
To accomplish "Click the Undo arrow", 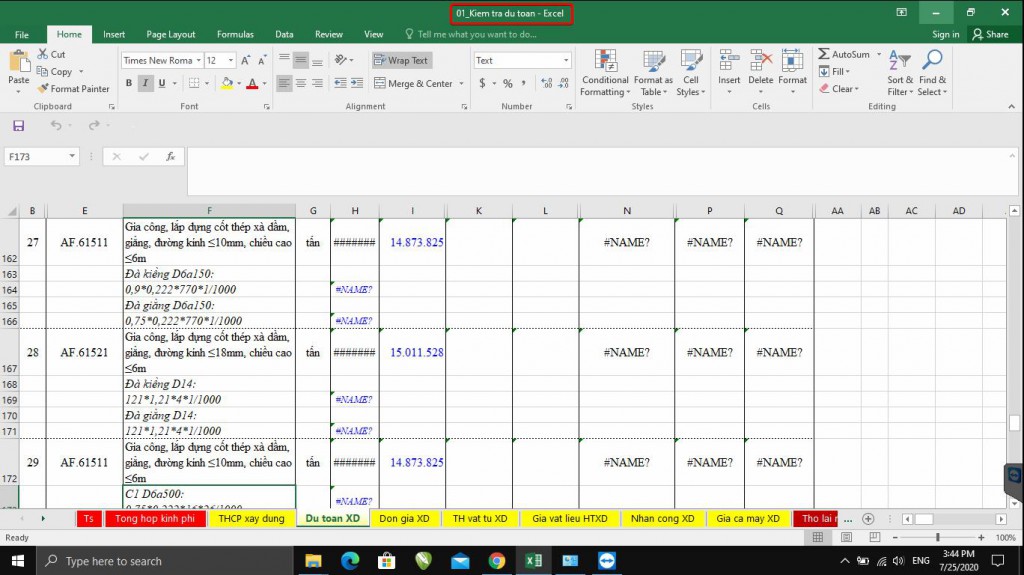I will coord(56,125).
